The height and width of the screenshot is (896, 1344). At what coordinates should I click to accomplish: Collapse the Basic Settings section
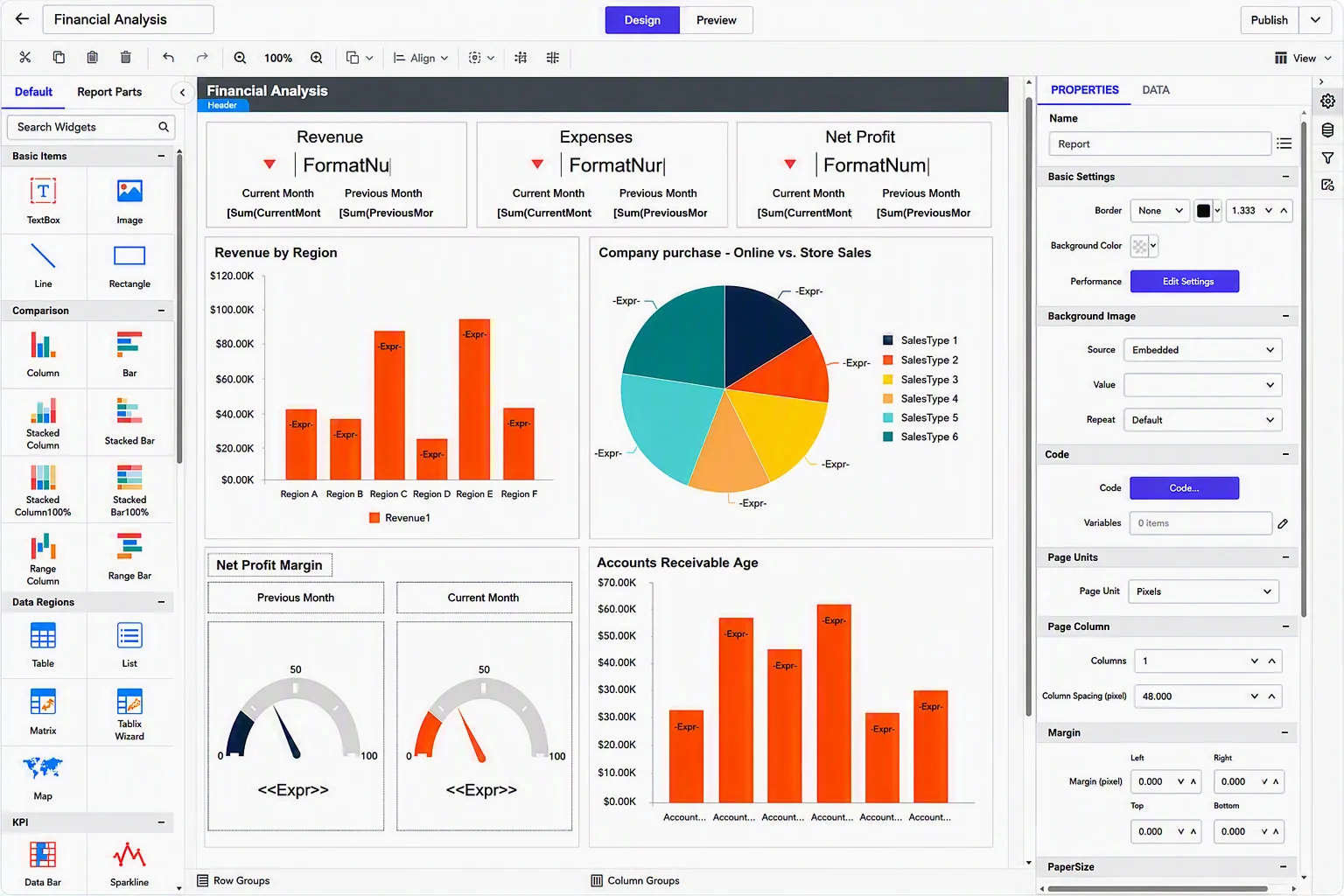[1285, 177]
